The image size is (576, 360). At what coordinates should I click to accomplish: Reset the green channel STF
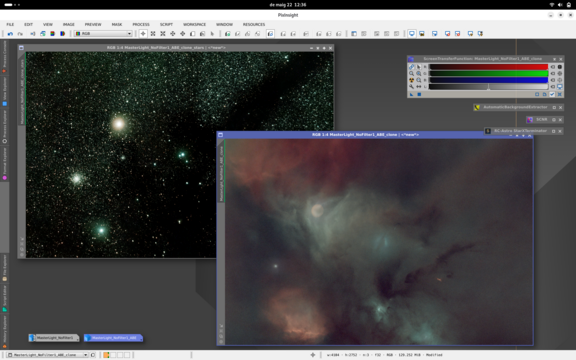point(553,73)
